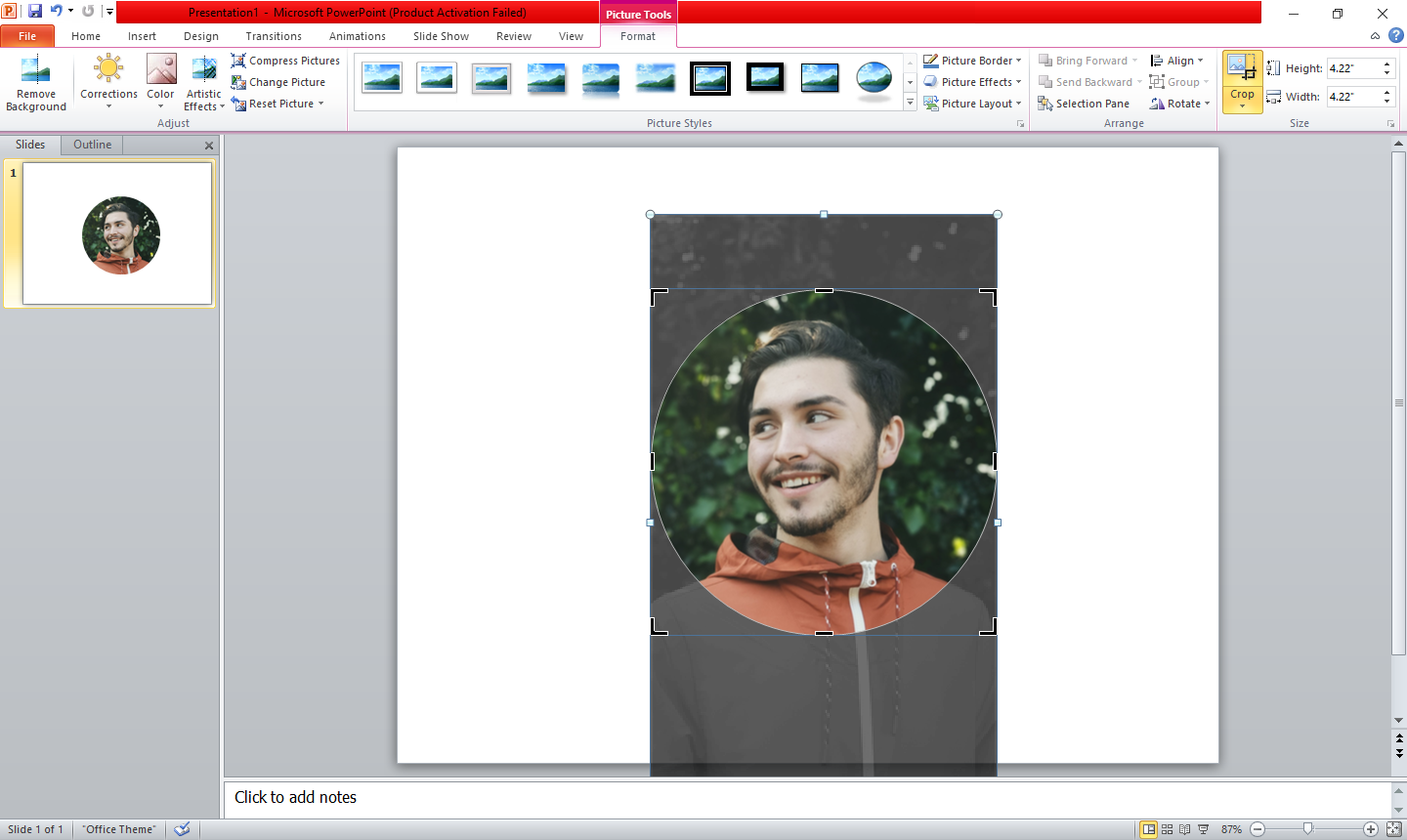
Task: Click the Artistic Effects icon
Action: point(204,70)
